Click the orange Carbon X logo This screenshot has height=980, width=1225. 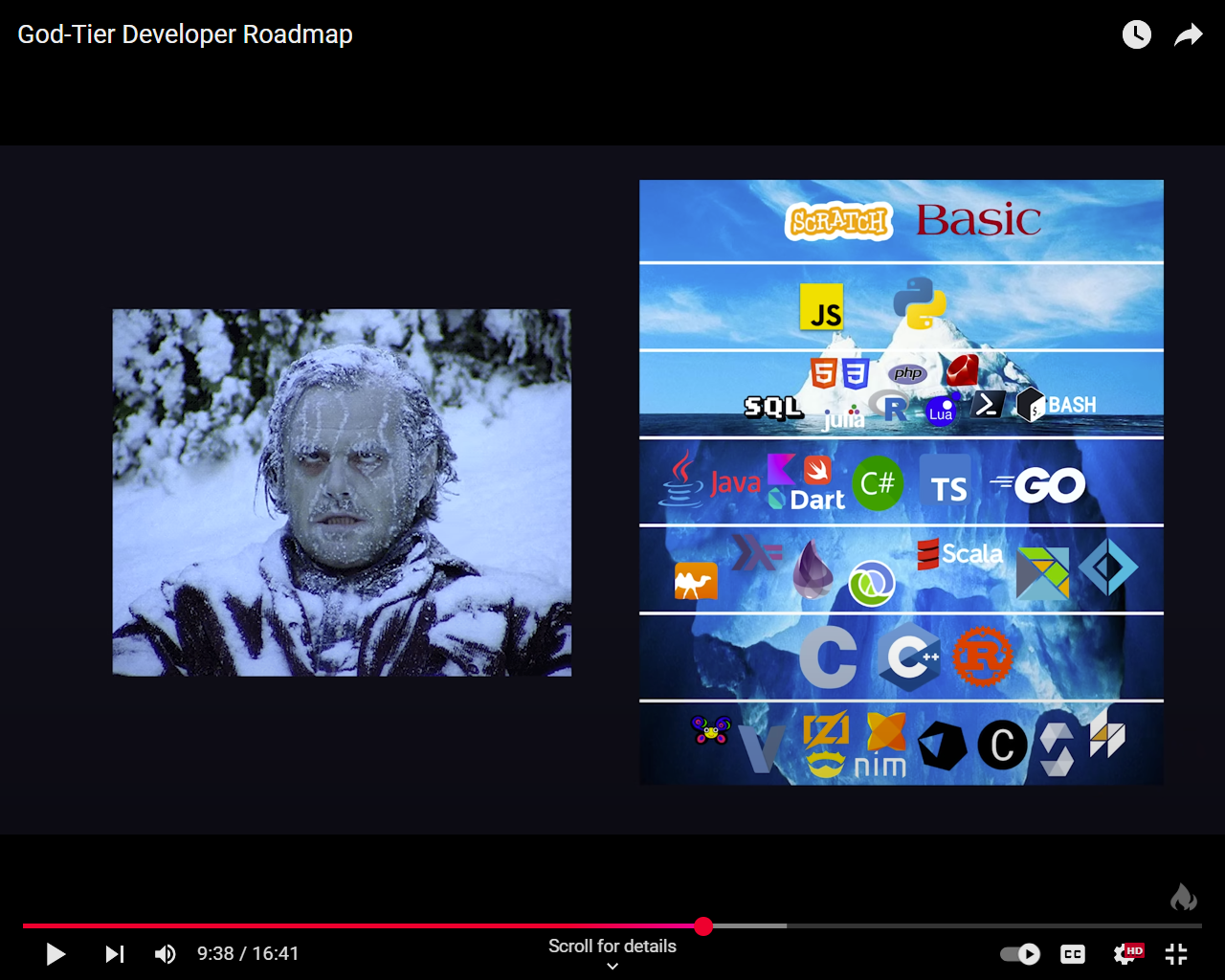886,731
